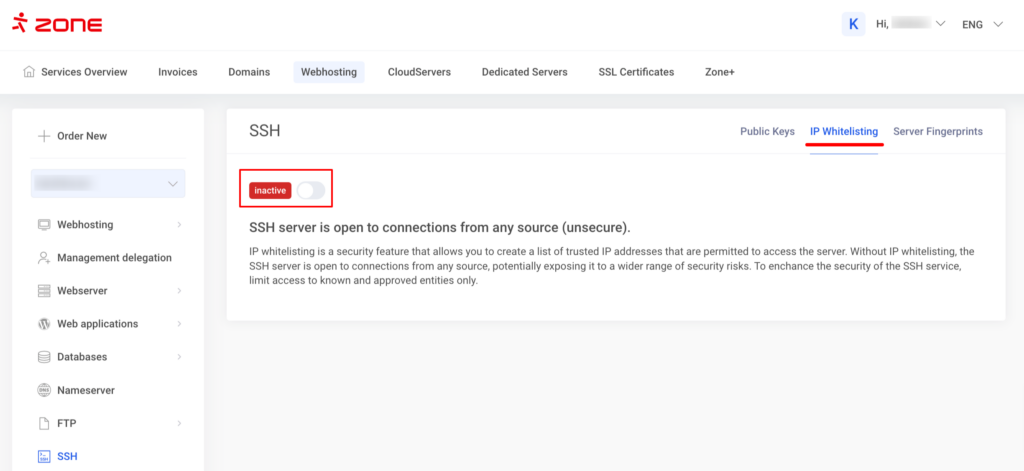
Task: Click the Webserver icon in sidebar
Action: tap(44, 291)
